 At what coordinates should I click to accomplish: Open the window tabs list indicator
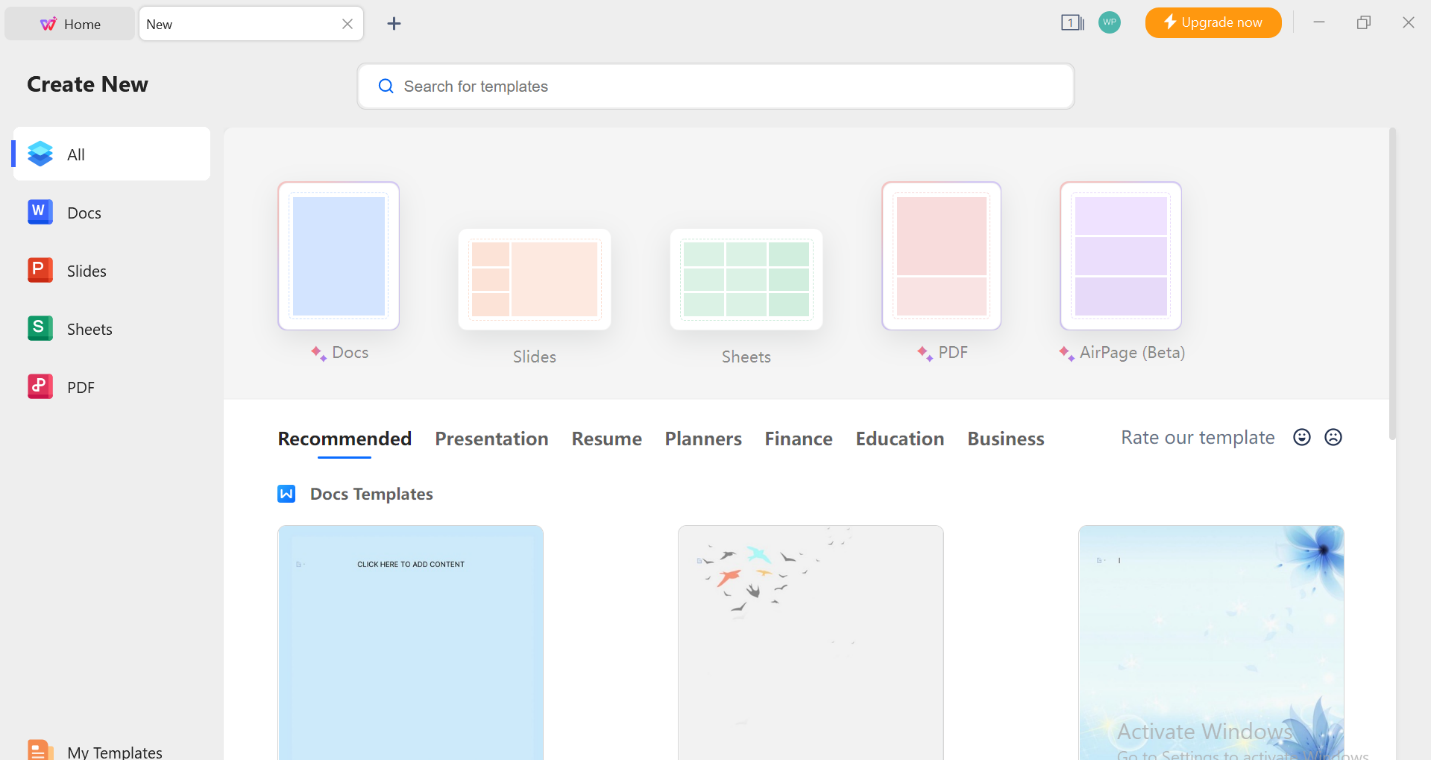point(1072,21)
